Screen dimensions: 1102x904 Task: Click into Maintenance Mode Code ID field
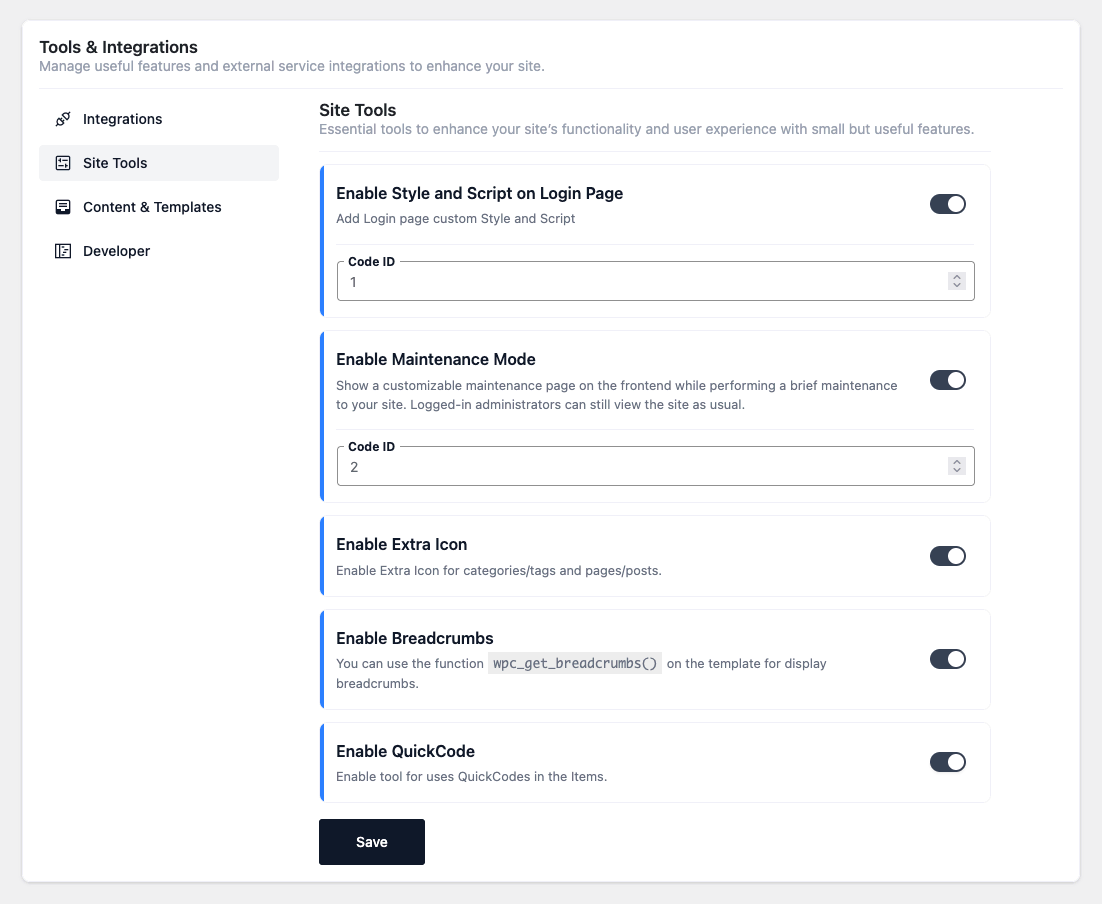[640, 466]
